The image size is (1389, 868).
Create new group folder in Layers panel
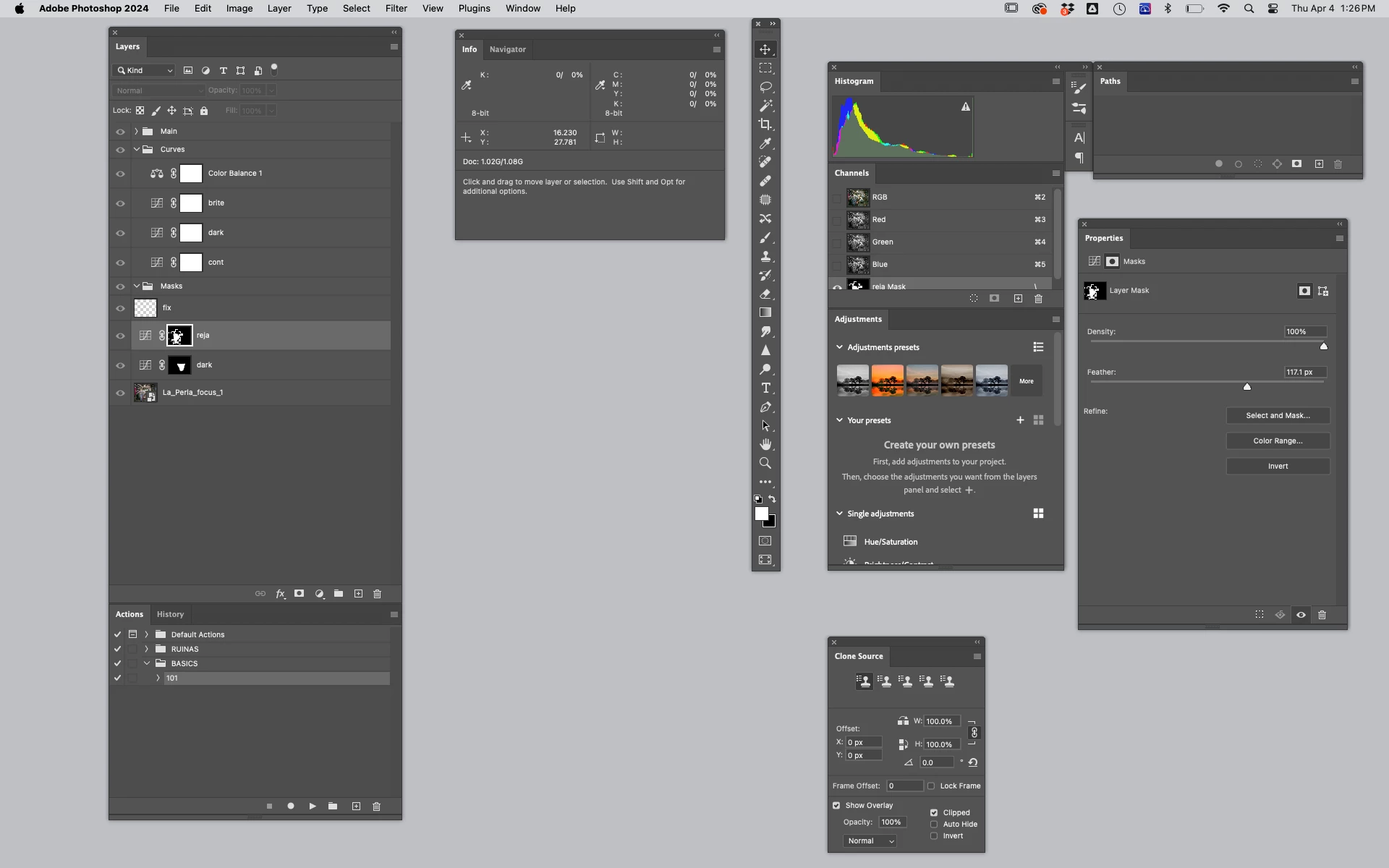(x=339, y=594)
